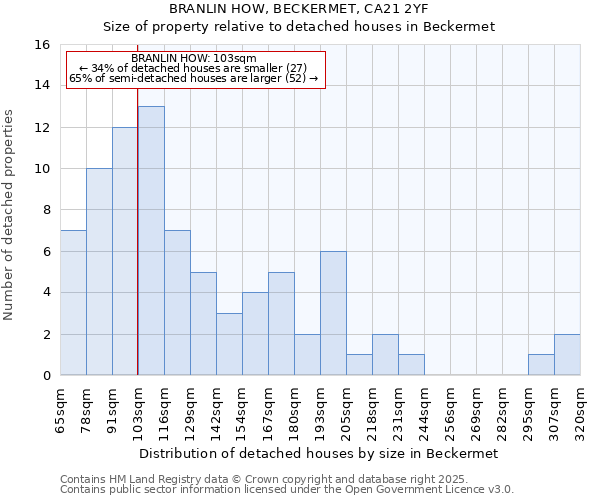600x500 pixels.
Task: Click the y-axis tick label '0'
Action: pos(47,375)
